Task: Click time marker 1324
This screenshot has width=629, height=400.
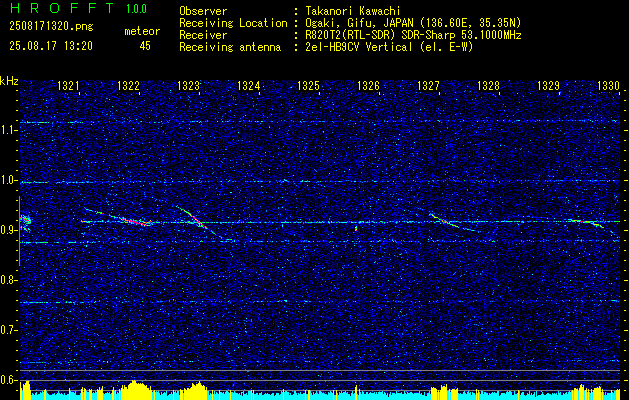Action: 248,85
